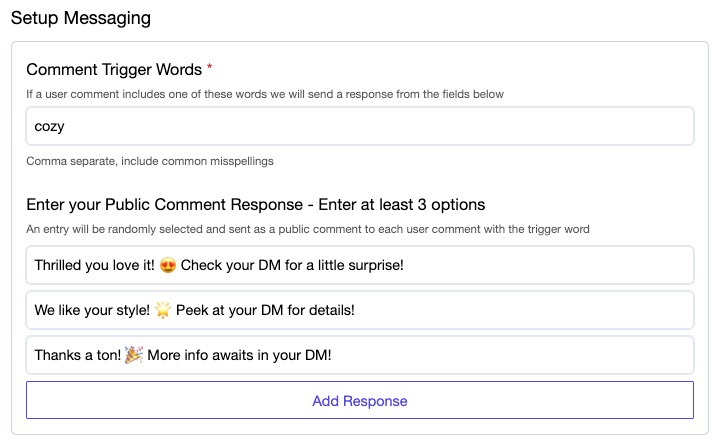Click the "Comma separate" hint text
Screen dimensions: 721x448
coord(150,161)
